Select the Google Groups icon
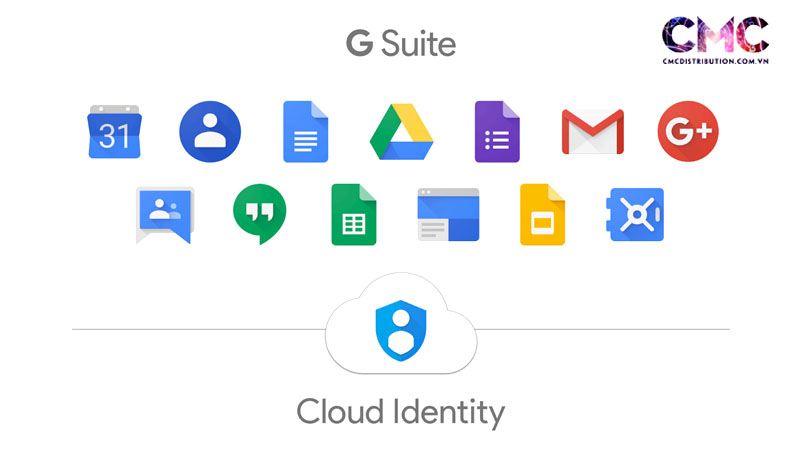 (x=165, y=215)
